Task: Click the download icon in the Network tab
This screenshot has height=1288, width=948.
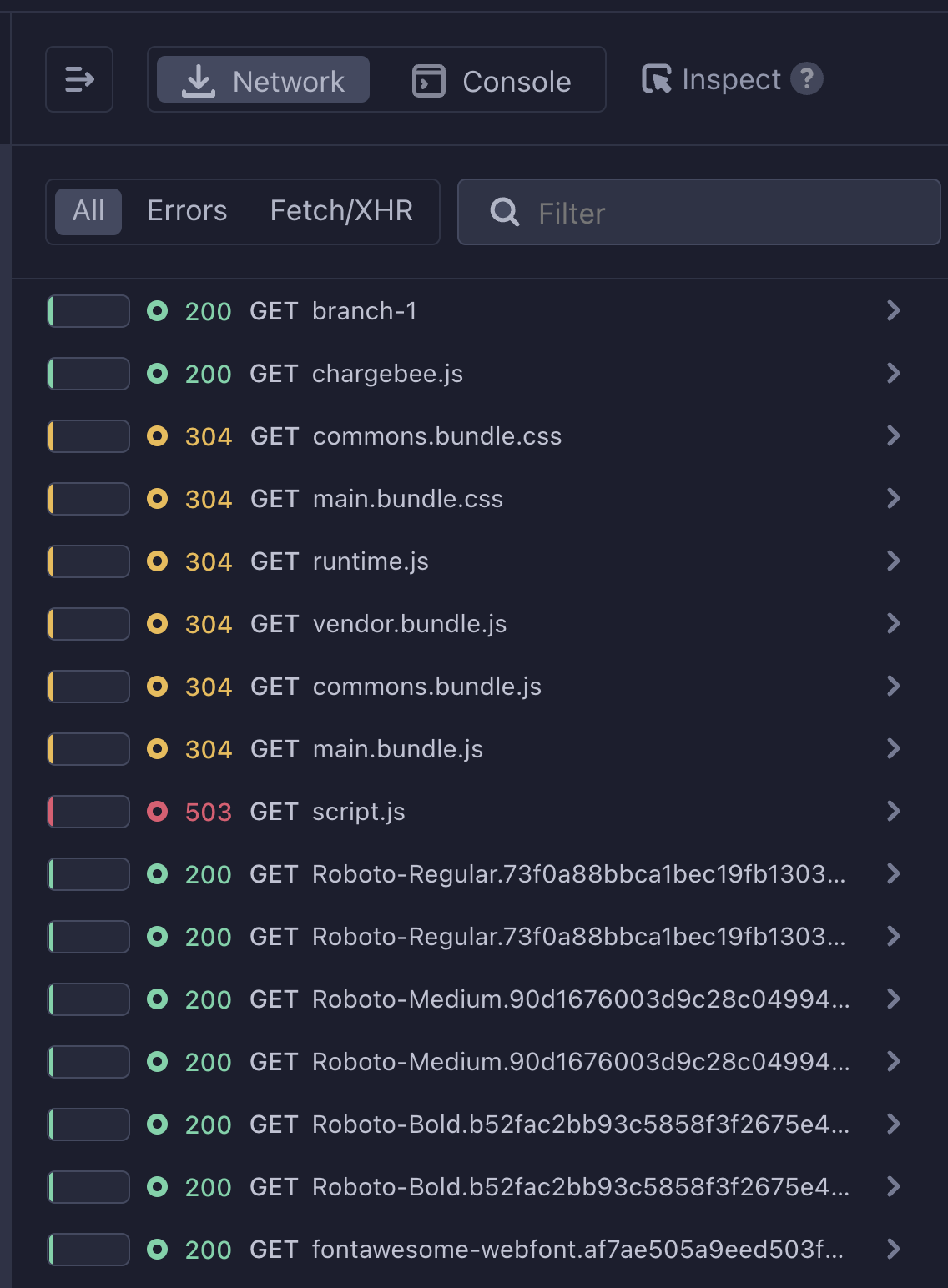Action: [x=198, y=79]
